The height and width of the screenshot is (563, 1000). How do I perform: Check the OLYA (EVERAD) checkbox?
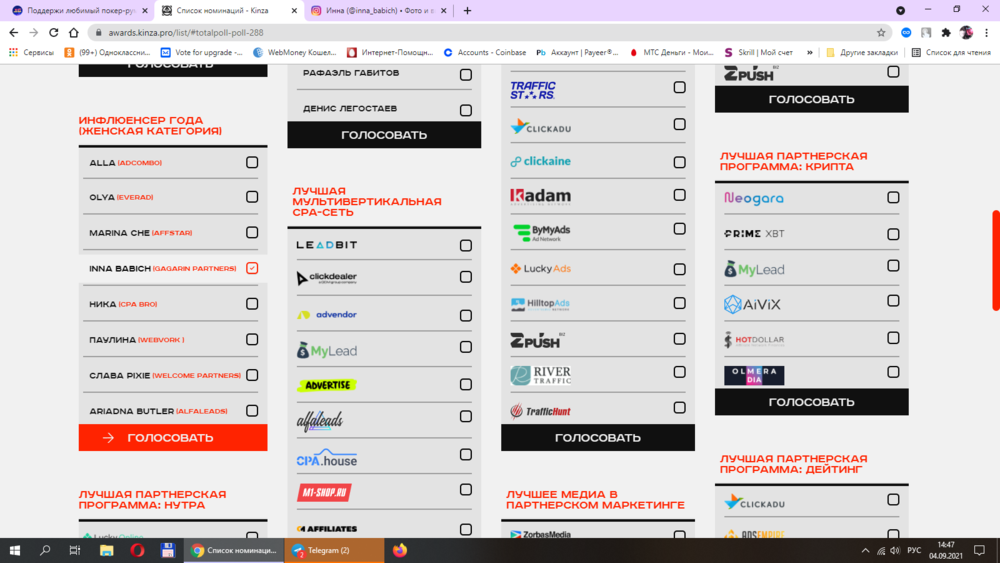point(252,197)
